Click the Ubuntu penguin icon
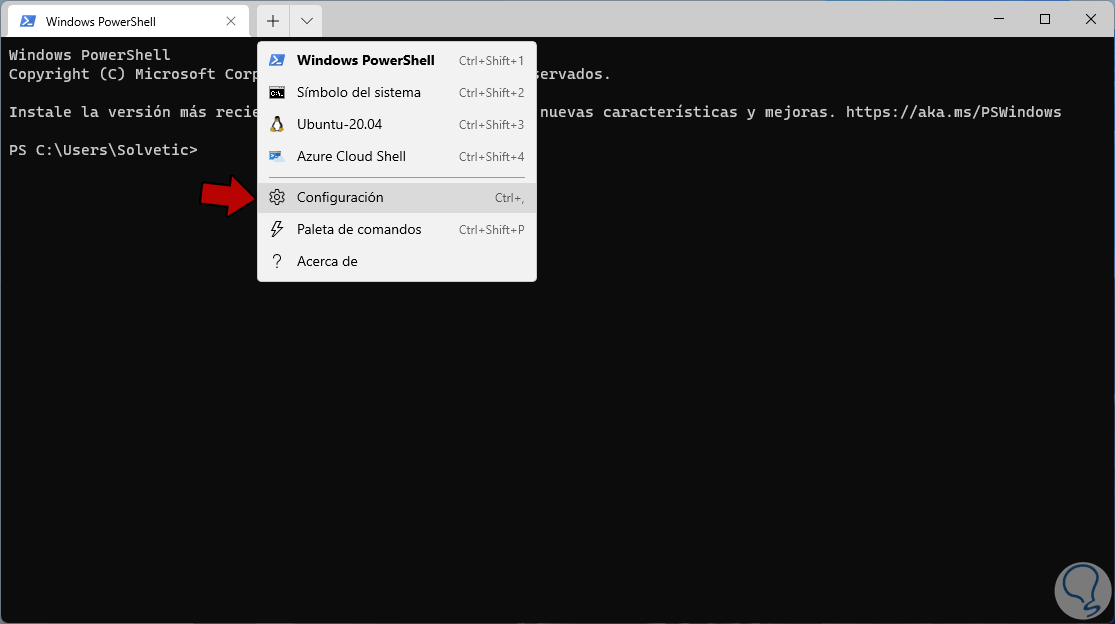Viewport: 1115px width, 624px height. 277,125
